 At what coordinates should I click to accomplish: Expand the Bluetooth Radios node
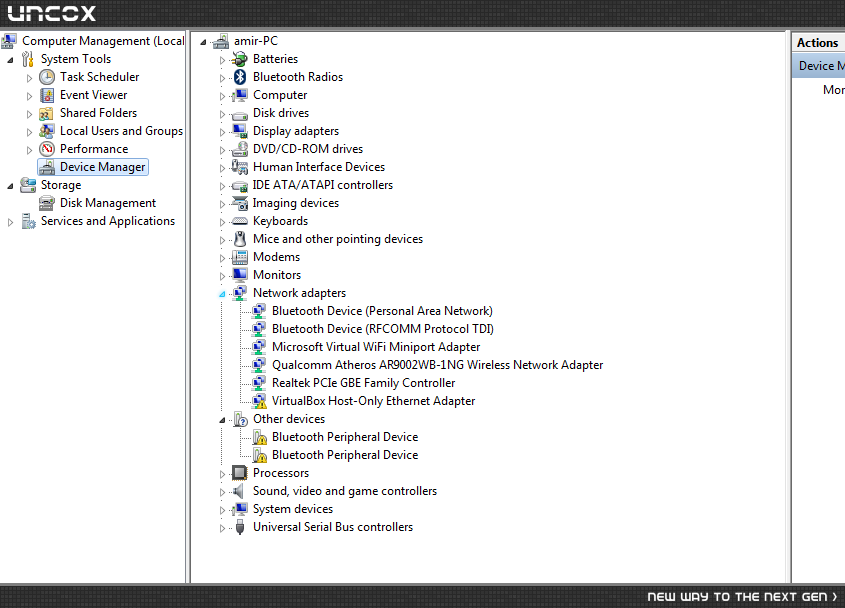tap(222, 78)
